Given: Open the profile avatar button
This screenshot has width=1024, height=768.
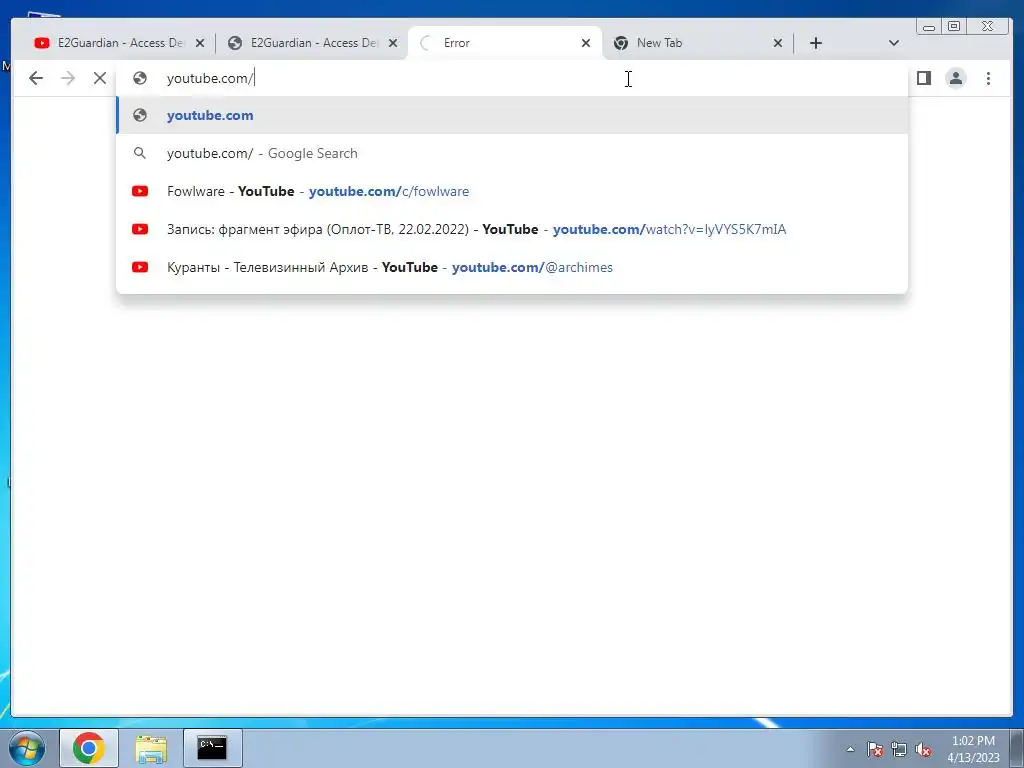Looking at the screenshot, I should click(955, 78).
